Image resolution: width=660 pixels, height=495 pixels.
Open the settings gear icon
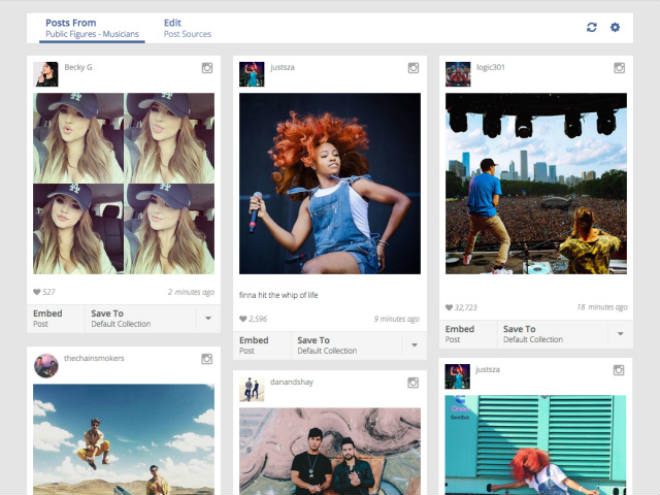615,27
